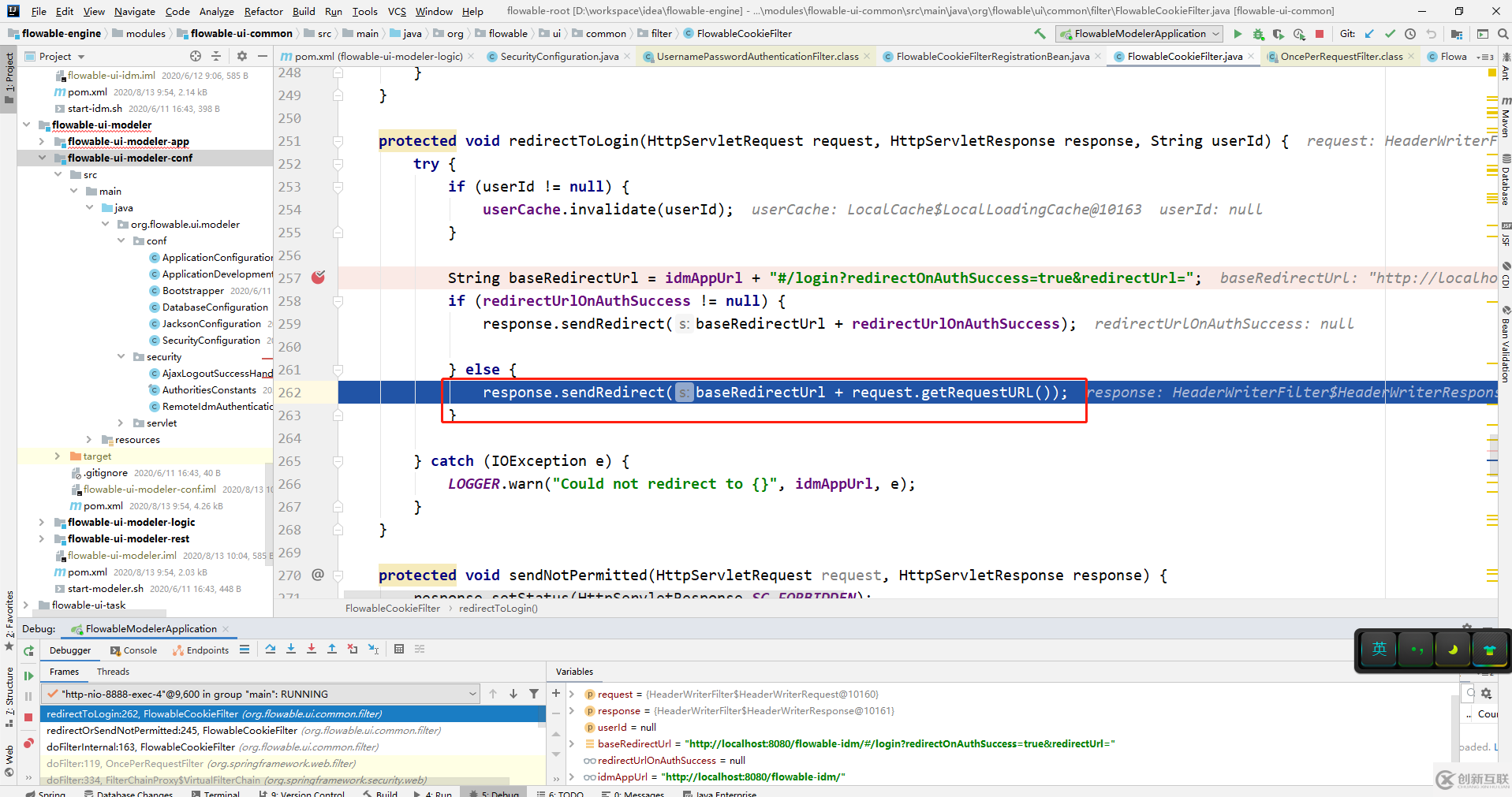
Task: Click the Search Everywhere magnifier icon
Action: click(x=1503, y=34)
